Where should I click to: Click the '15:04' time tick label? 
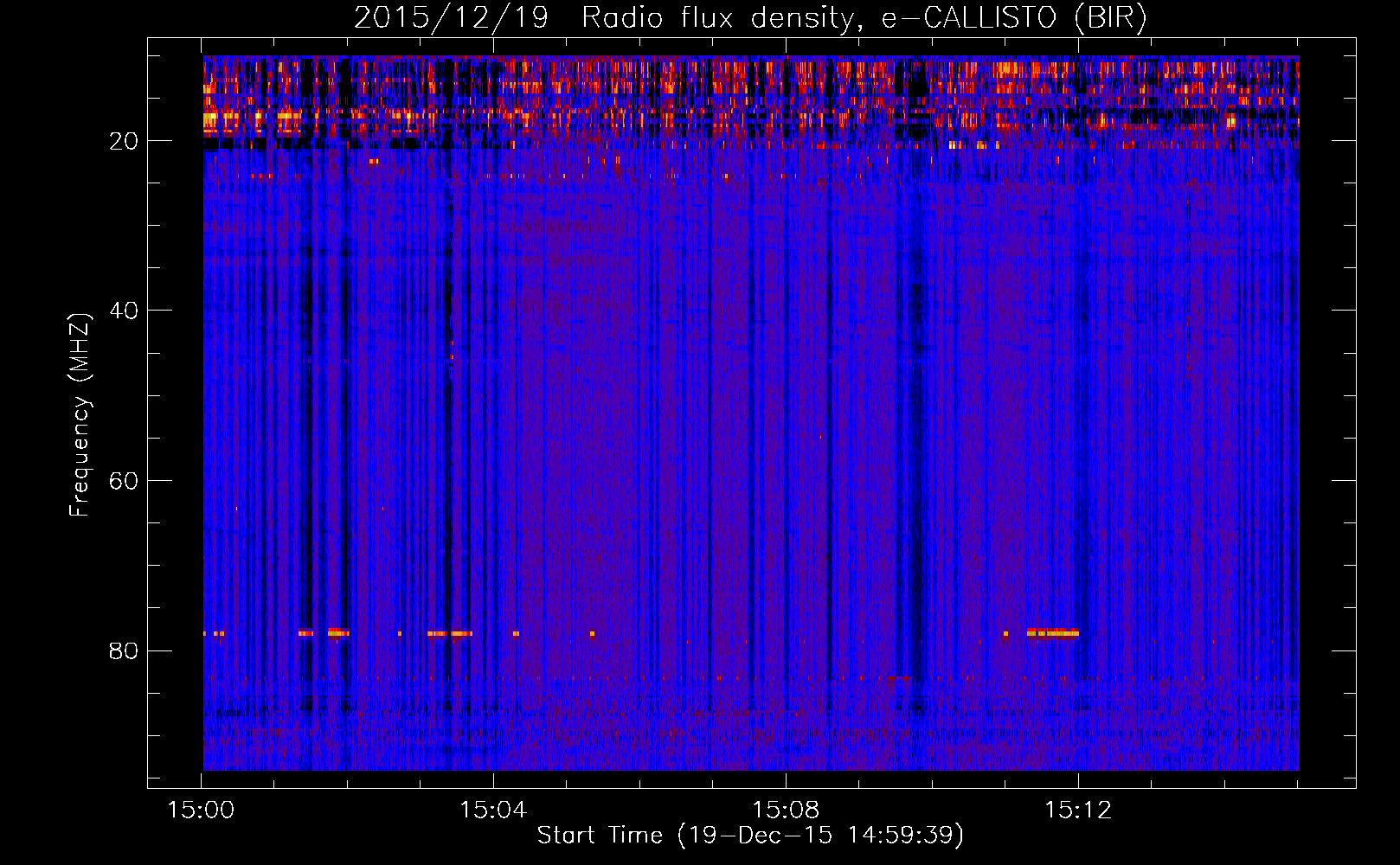coord(493,811)
